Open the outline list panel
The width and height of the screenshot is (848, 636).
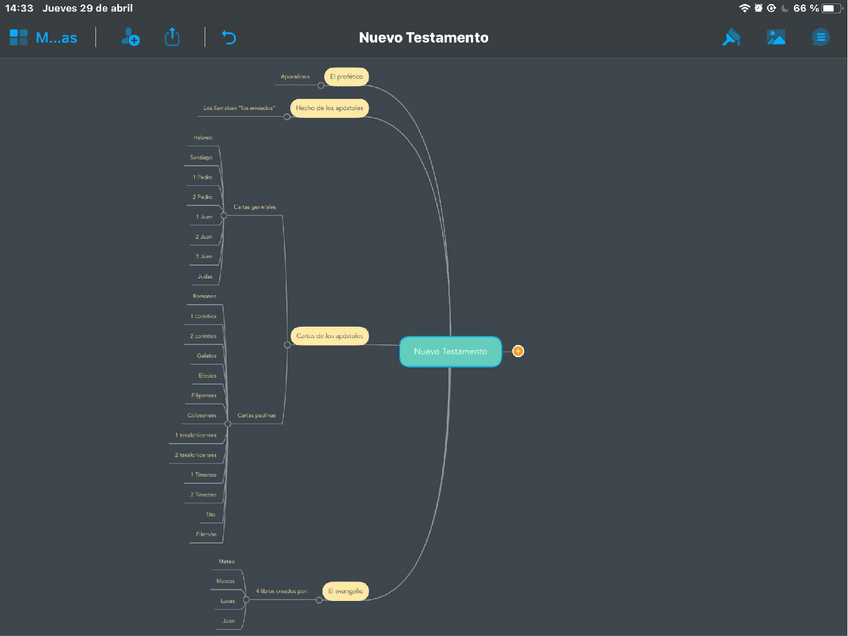pyautogui.click(x=820, y=38)
